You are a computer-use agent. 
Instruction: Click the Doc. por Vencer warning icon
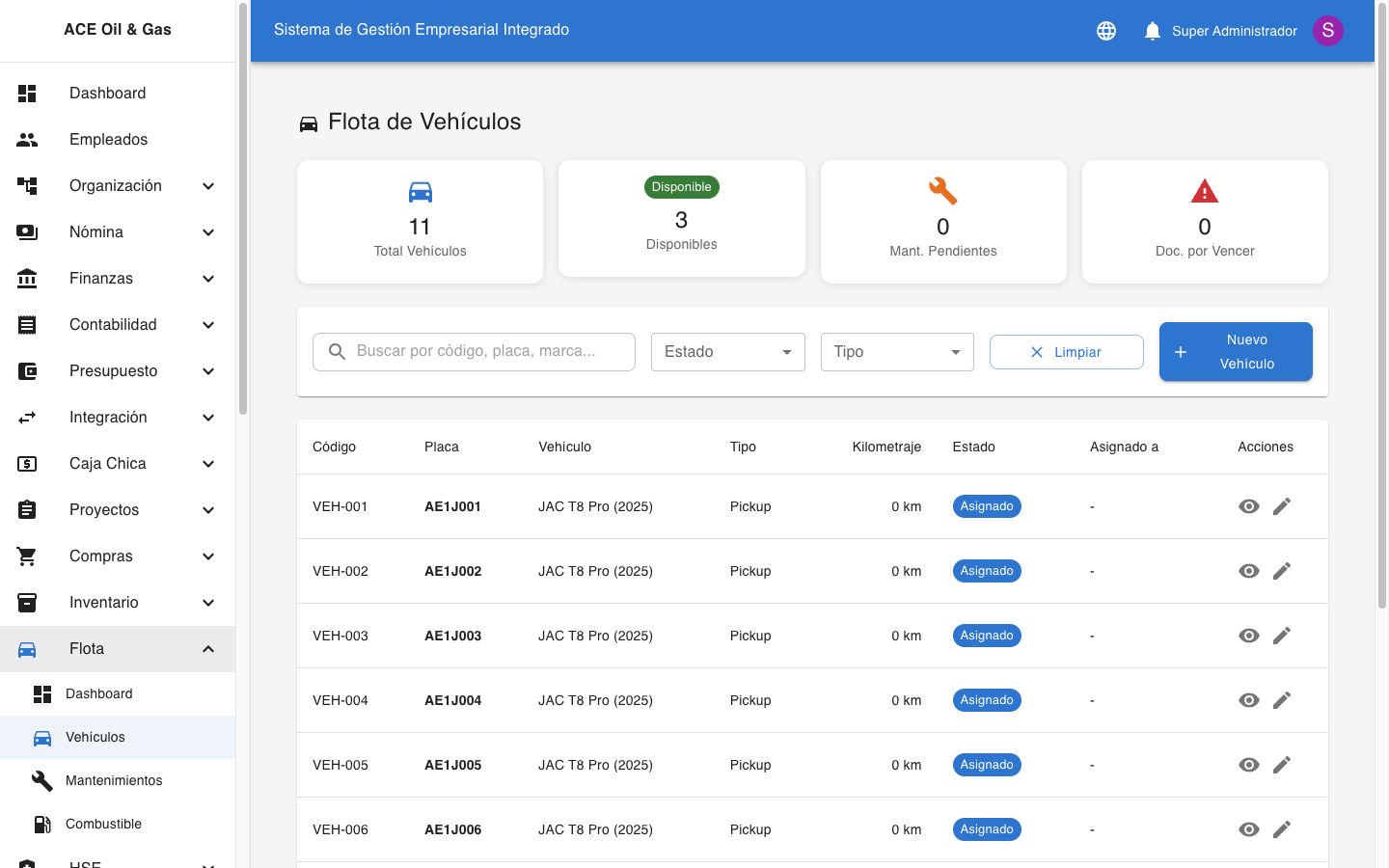click(x=1204, y=191)
